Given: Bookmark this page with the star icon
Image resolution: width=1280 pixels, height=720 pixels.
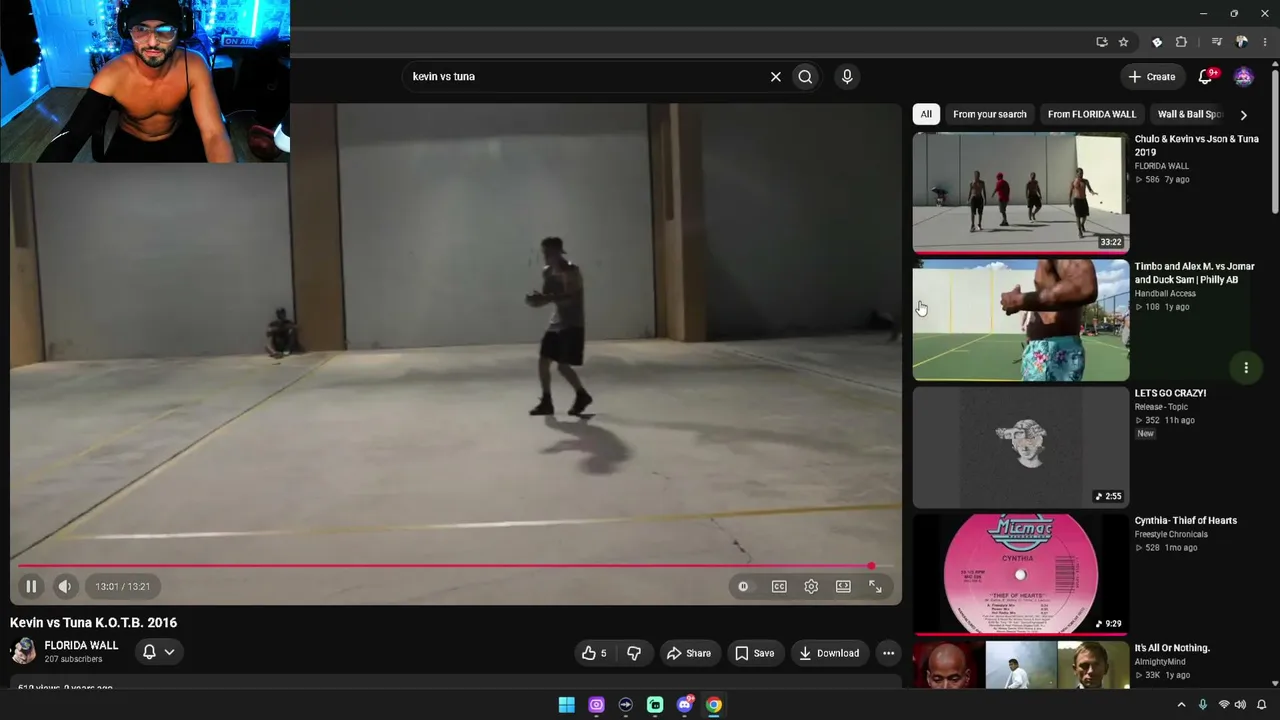Looking at the screenshot, I should [1123, 42].
